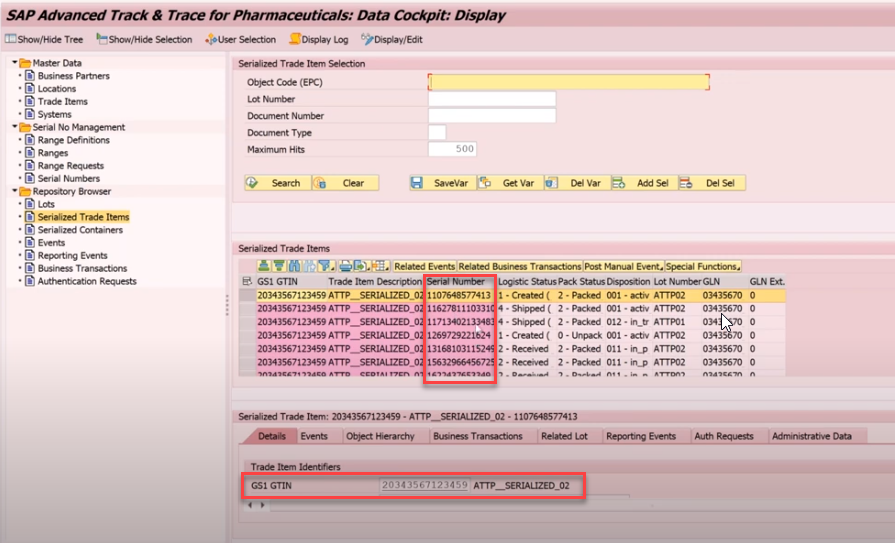The image size is (895, 543).
Task: Switch to the Details tab
Action: [272, 436]
